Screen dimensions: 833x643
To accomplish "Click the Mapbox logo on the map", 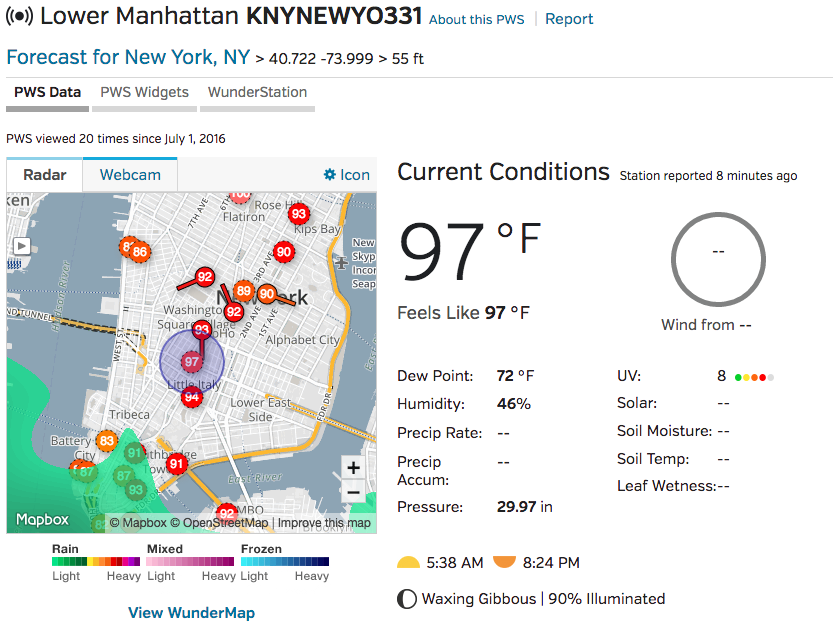I will 41,520.
